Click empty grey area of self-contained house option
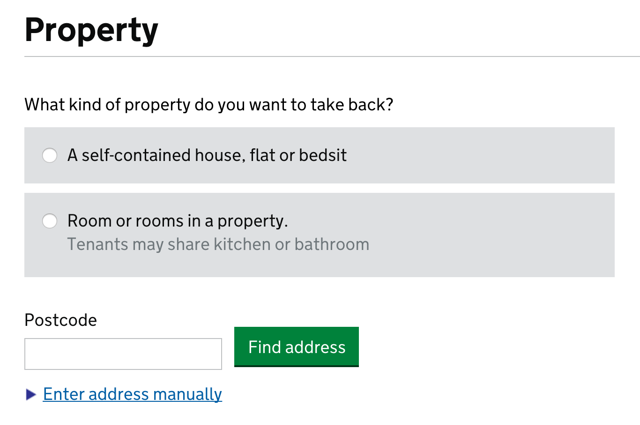This screenshot has width=640, height=425. point(480,155)
